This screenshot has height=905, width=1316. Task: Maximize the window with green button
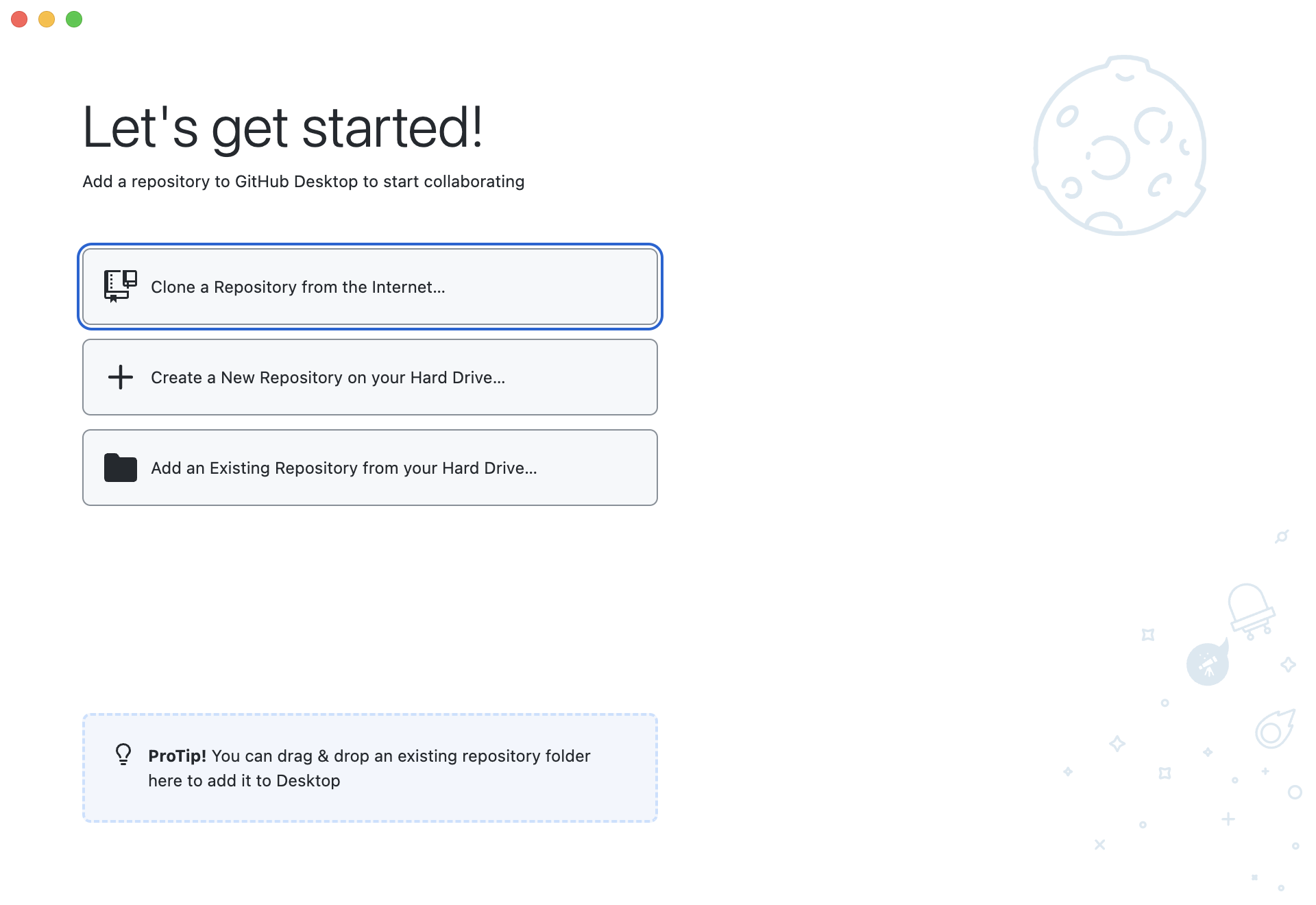[74, 19]
